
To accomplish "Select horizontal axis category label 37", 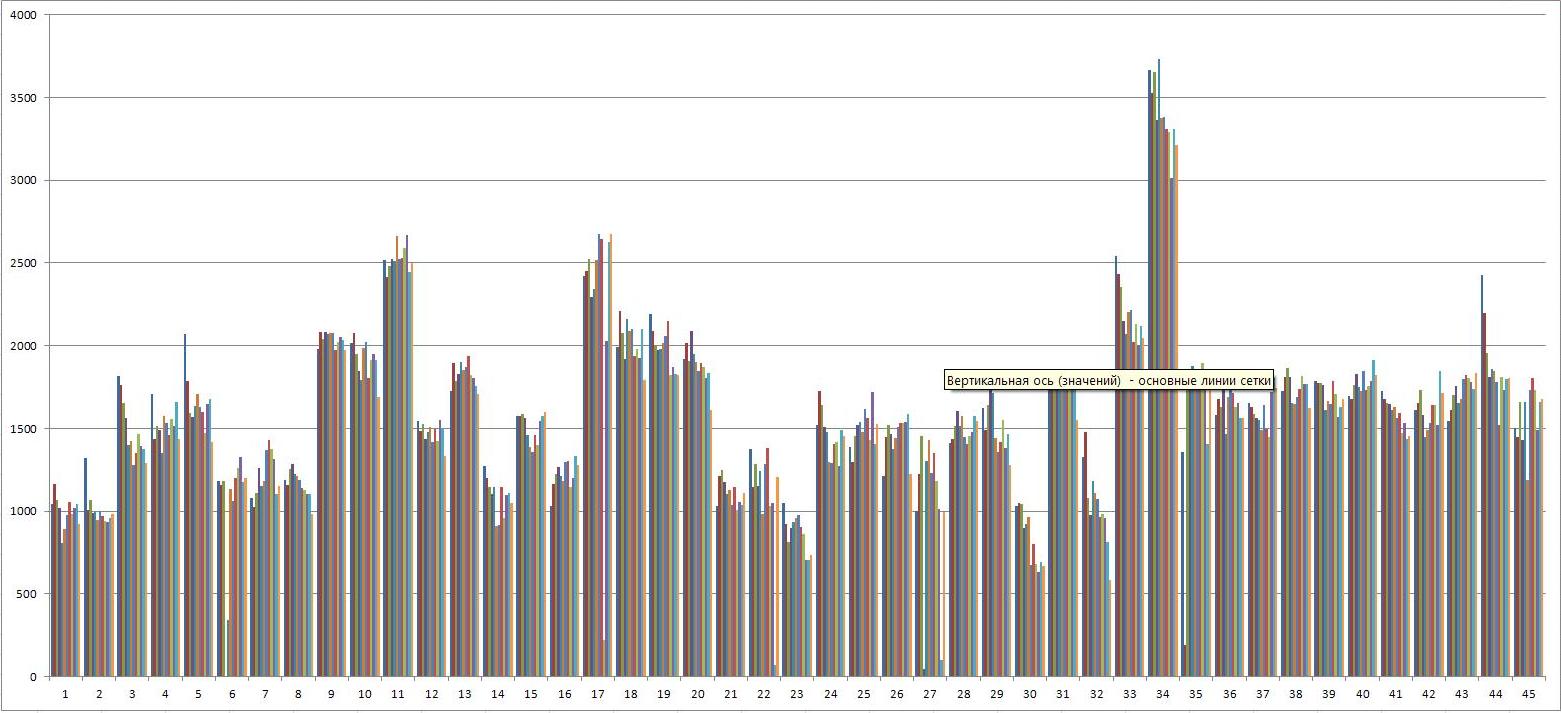I will tap(1262, 694).
